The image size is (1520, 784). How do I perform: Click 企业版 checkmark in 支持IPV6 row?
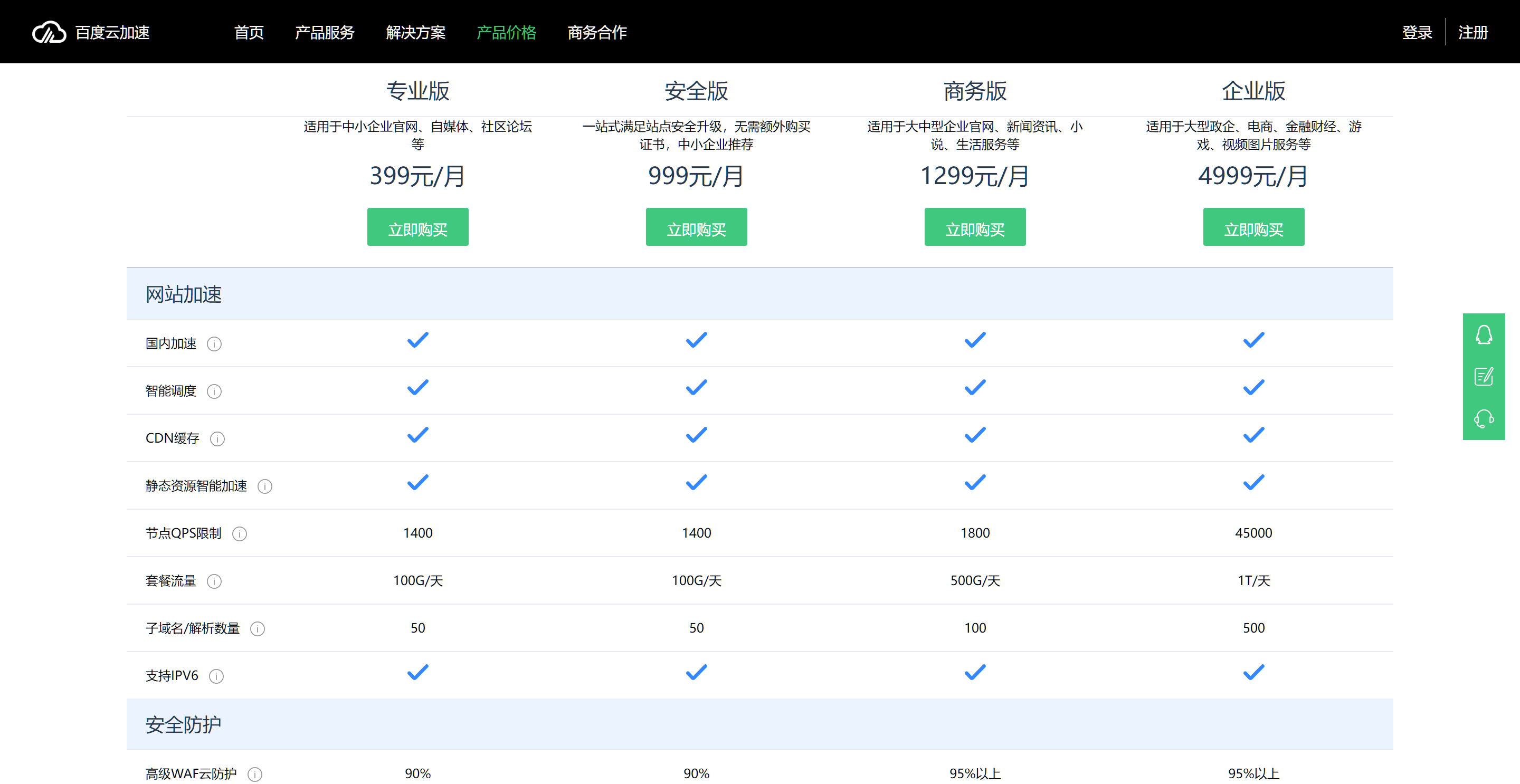click(1254, 673)
